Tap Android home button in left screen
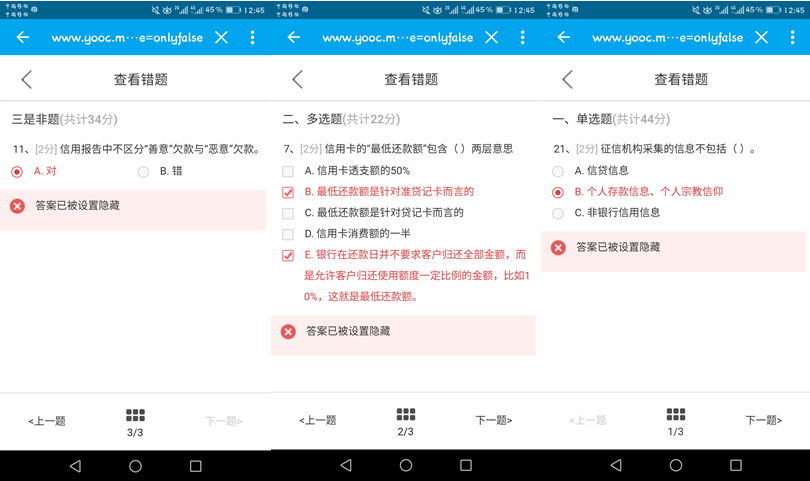810x481 pixels. (x=135, y=466)
